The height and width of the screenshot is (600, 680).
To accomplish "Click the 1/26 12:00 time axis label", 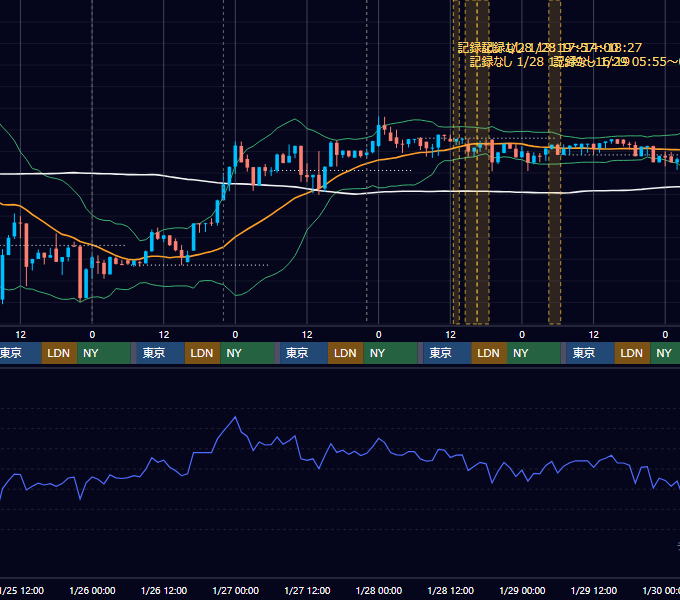I will 164,590.
